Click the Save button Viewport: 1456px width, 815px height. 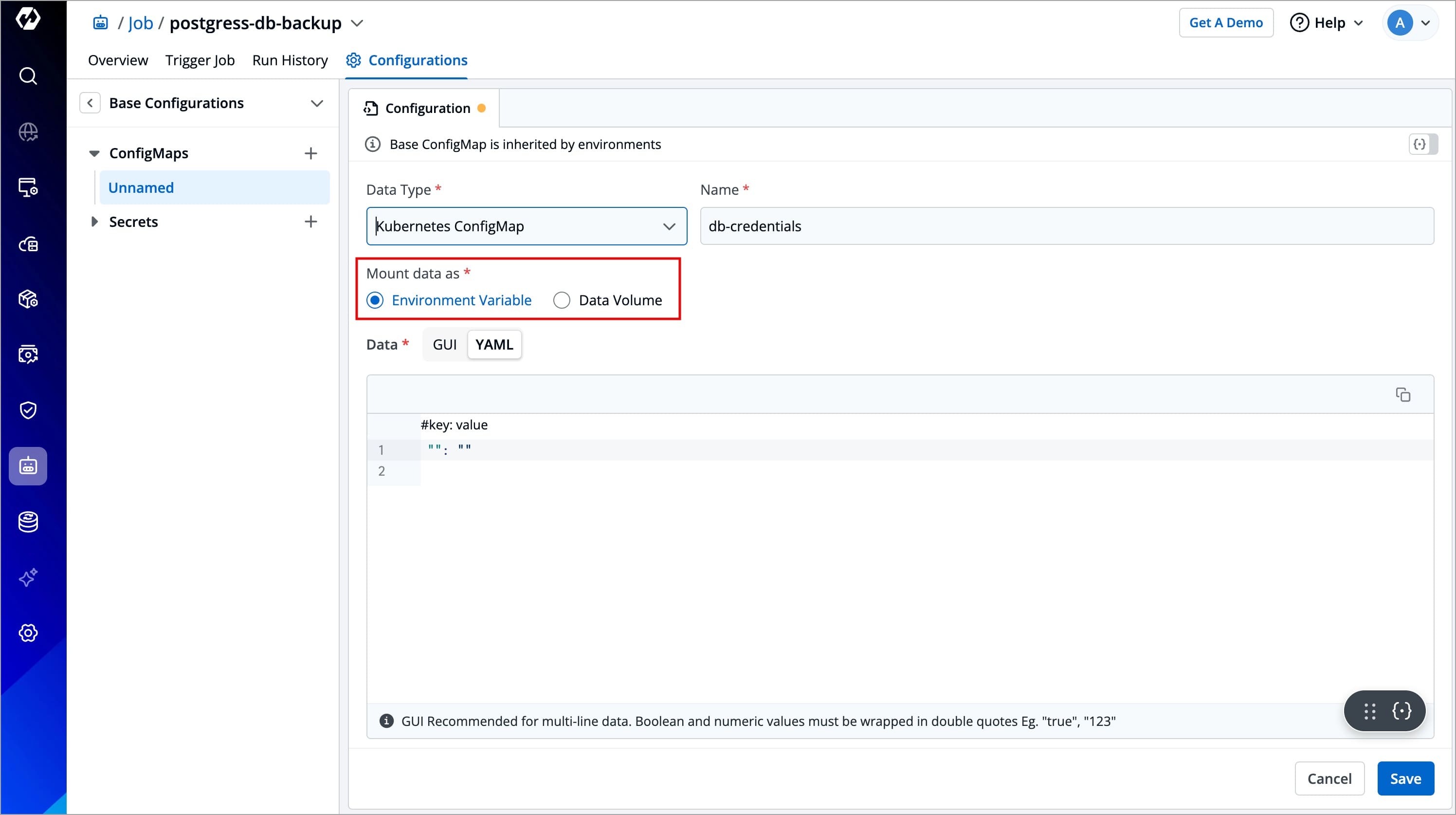[x=1404, y=779]
